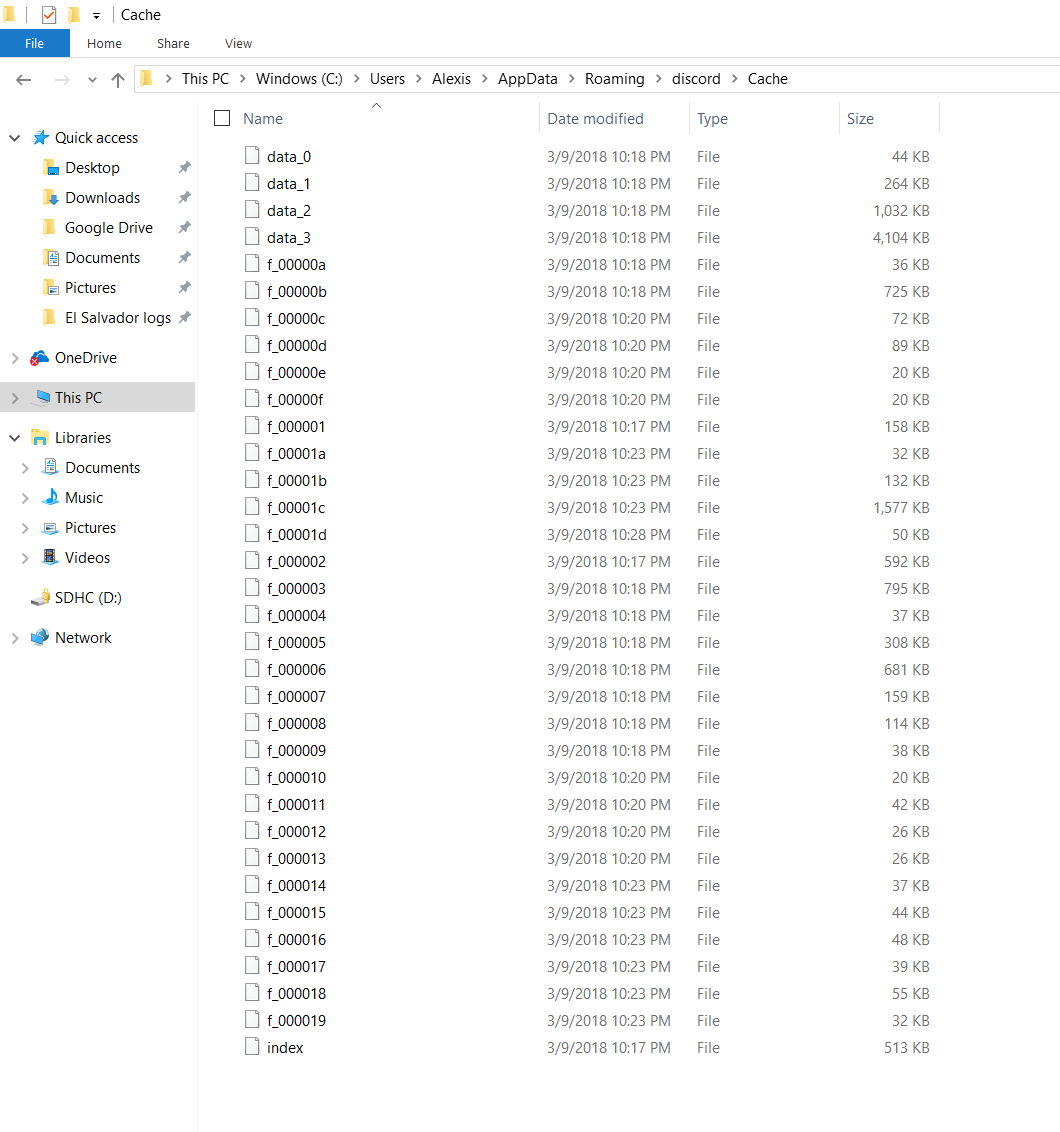1060x1132 pixels.
Task: Sort by the Size column header
Action: (x=860, y=118)
